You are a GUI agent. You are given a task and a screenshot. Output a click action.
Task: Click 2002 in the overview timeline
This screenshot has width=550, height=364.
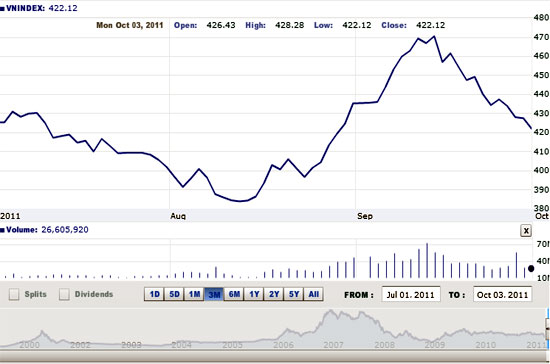(x=80, y=345)
